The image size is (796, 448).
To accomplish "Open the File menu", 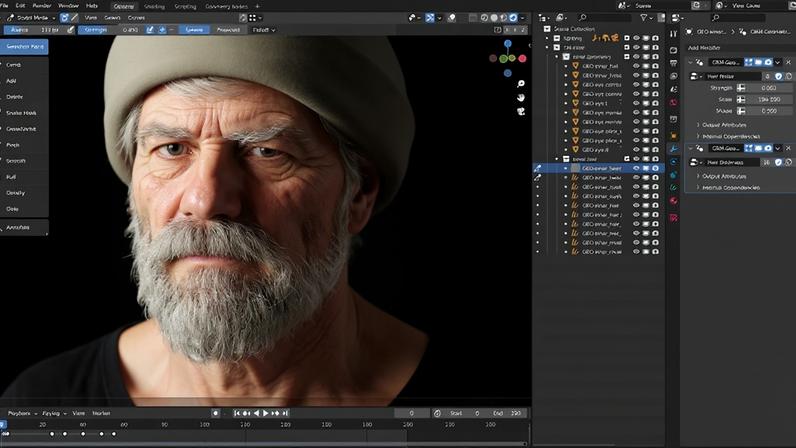I will [5, 6].
